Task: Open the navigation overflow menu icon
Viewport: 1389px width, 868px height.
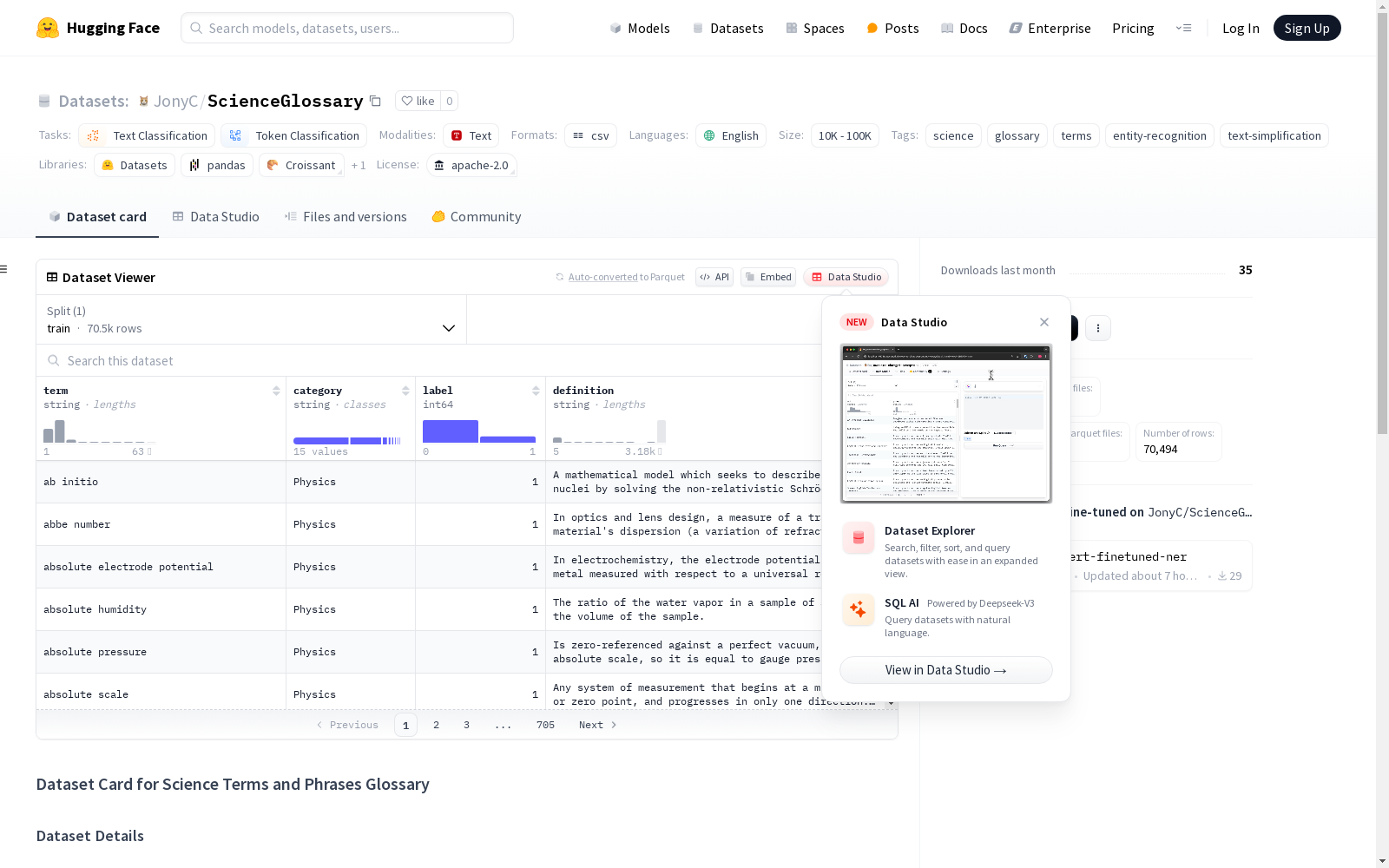Action: [1183, 28]
